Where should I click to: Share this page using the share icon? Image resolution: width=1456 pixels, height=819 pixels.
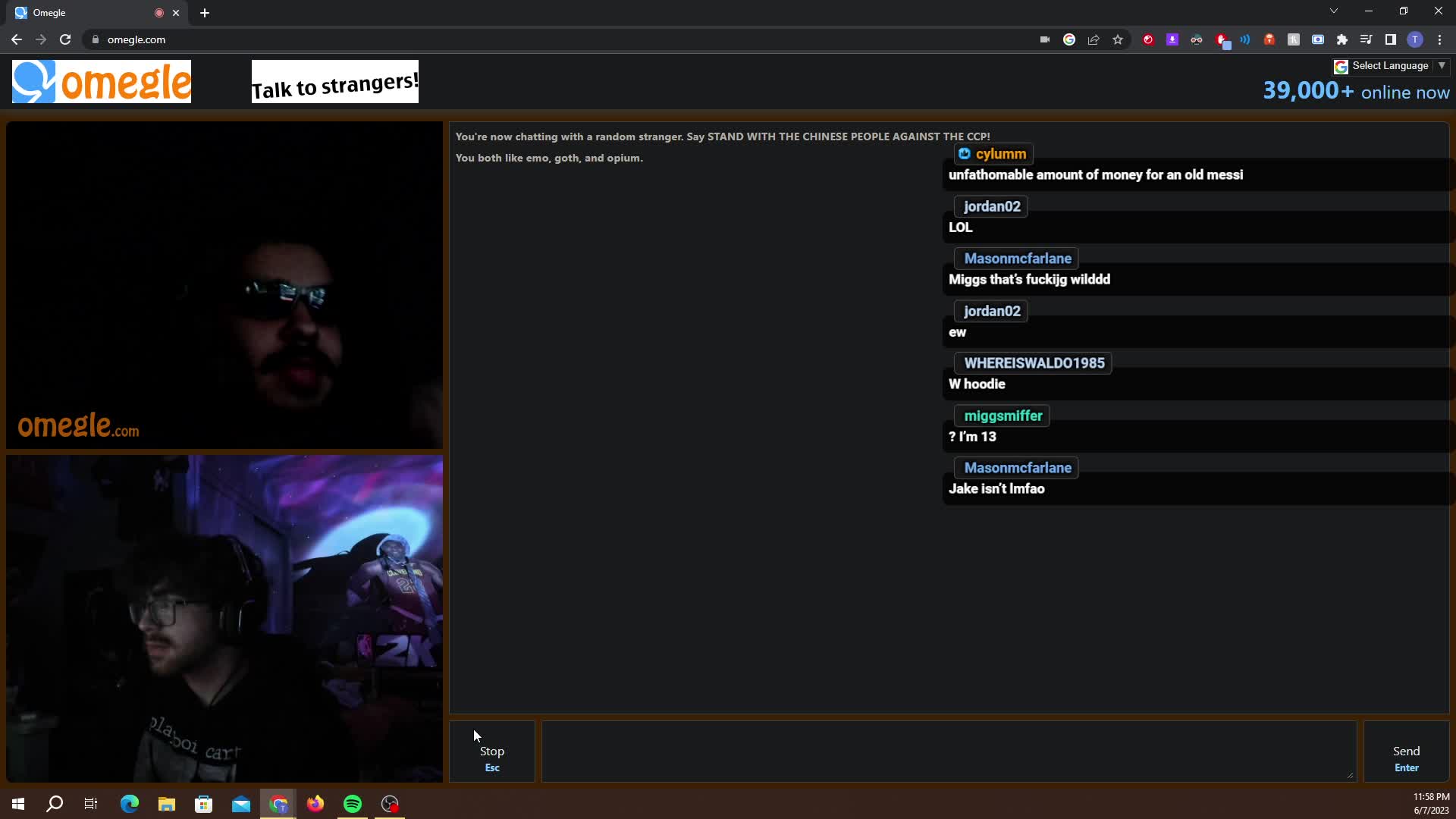coord(1094,39)
